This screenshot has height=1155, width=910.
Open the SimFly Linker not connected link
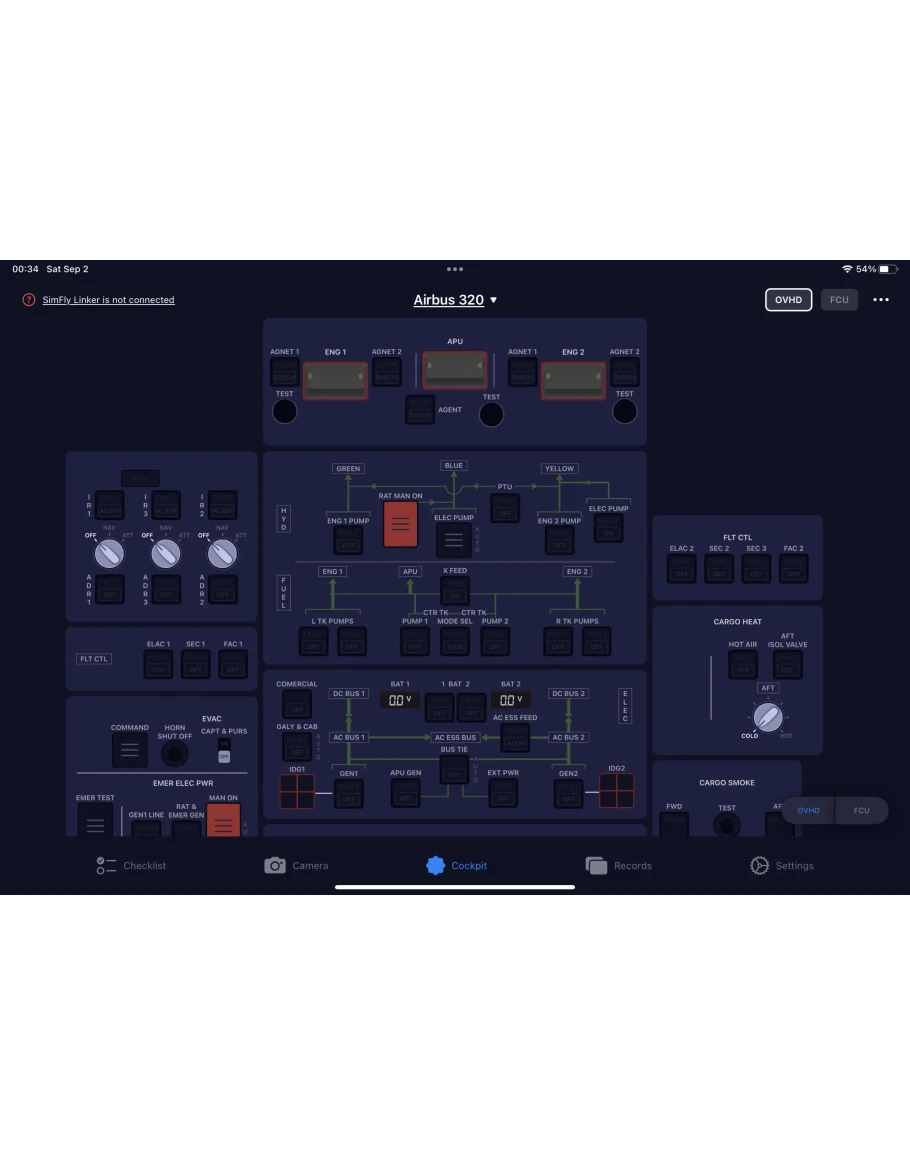point(108,300)
